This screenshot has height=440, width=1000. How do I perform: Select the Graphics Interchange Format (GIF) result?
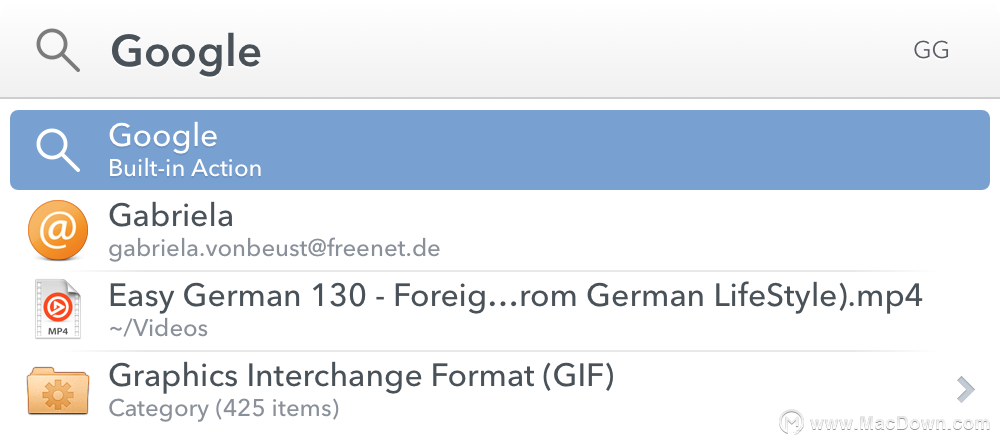click(500, 390)
